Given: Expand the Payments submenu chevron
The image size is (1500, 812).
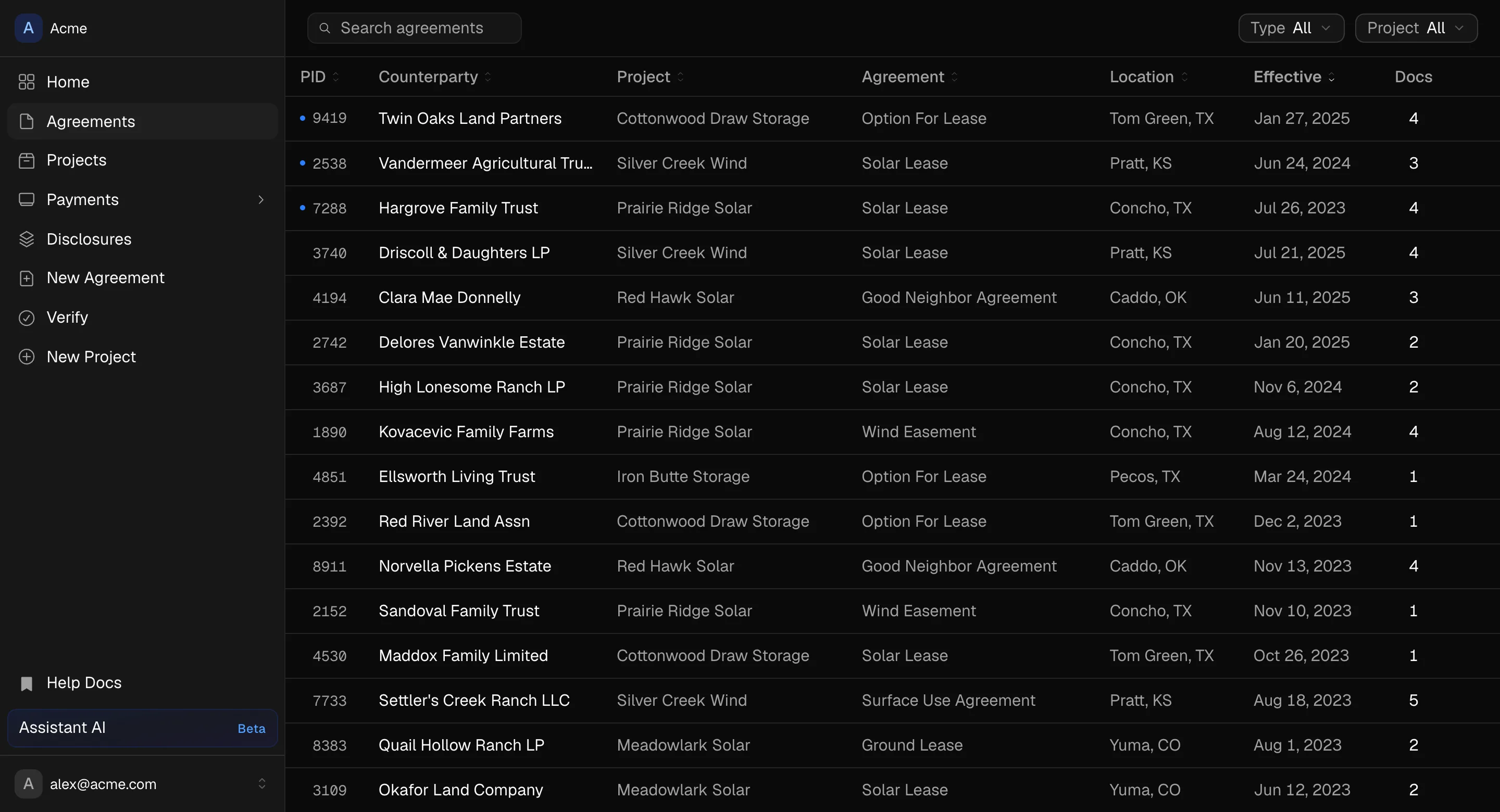Looking at the screenshot, I should click(261, 200).
